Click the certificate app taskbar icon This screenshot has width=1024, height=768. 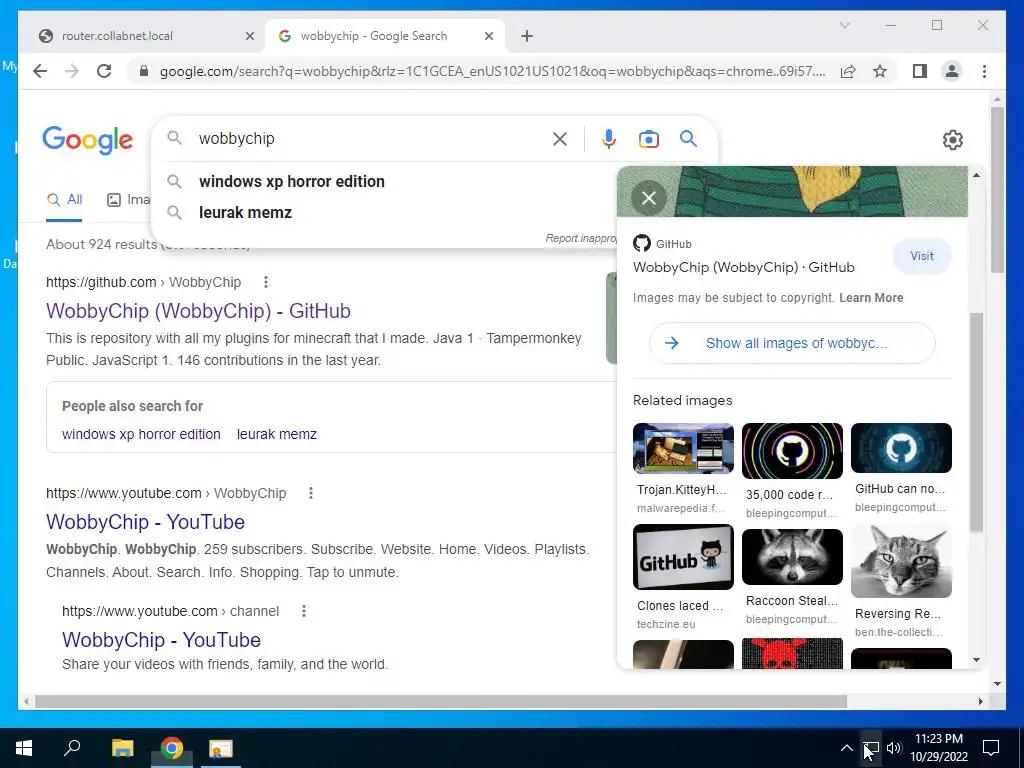tap(221, 748)
